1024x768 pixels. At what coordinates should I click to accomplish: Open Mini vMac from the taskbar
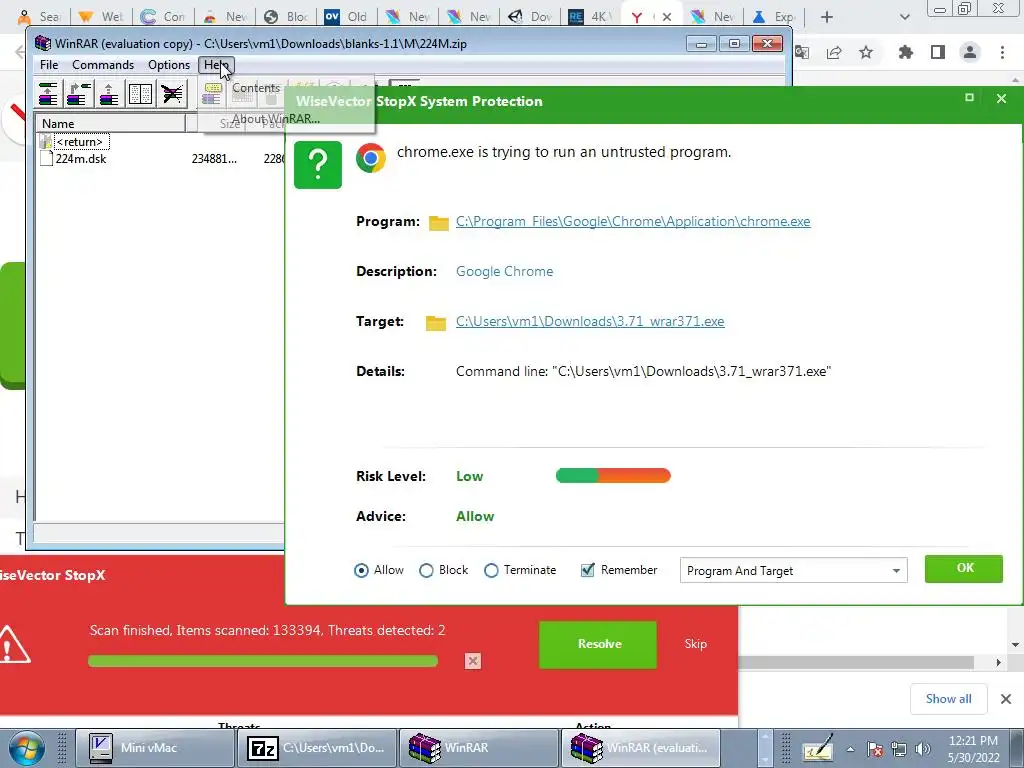click(x=155, y=748)
